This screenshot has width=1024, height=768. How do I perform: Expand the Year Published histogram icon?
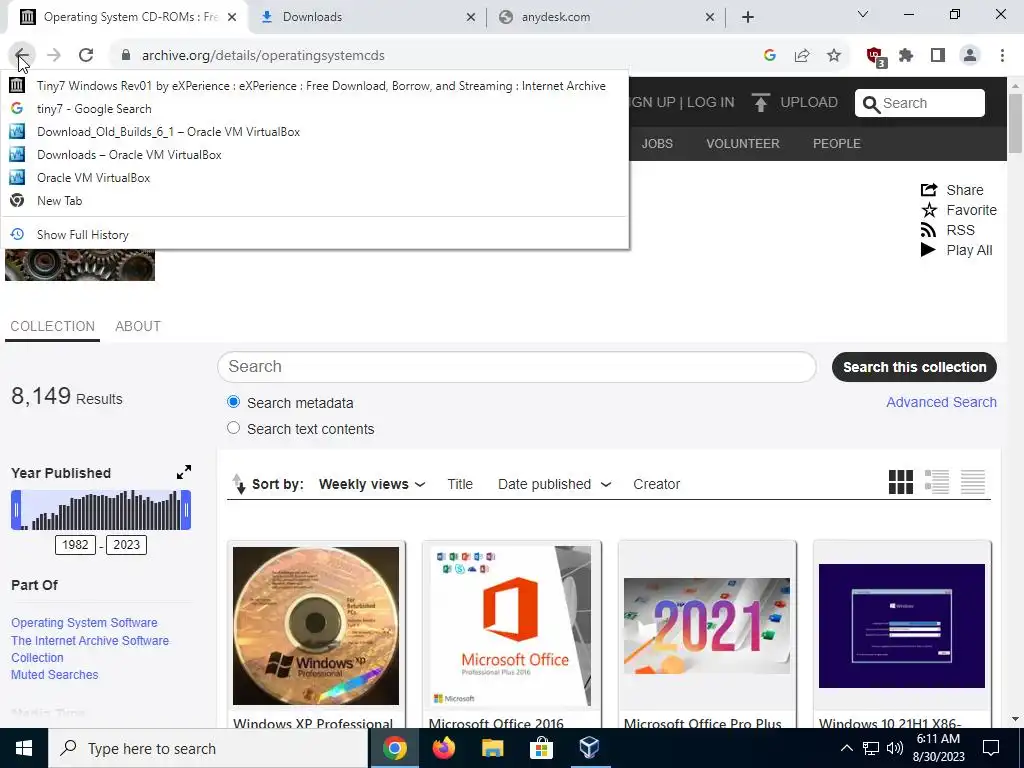[x=184, y=472]
